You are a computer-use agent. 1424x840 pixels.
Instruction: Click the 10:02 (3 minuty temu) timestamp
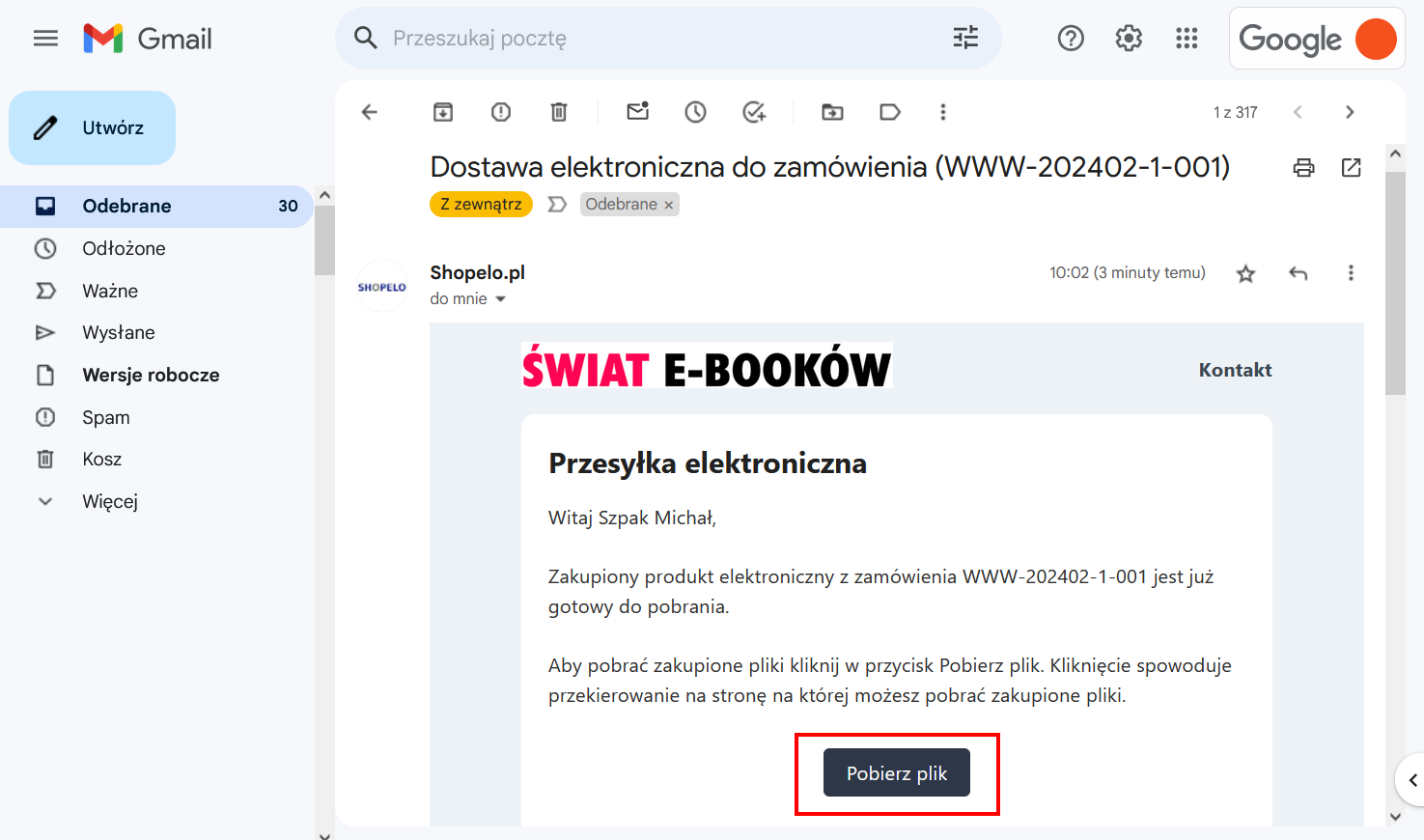click(x=1128, y=272)
